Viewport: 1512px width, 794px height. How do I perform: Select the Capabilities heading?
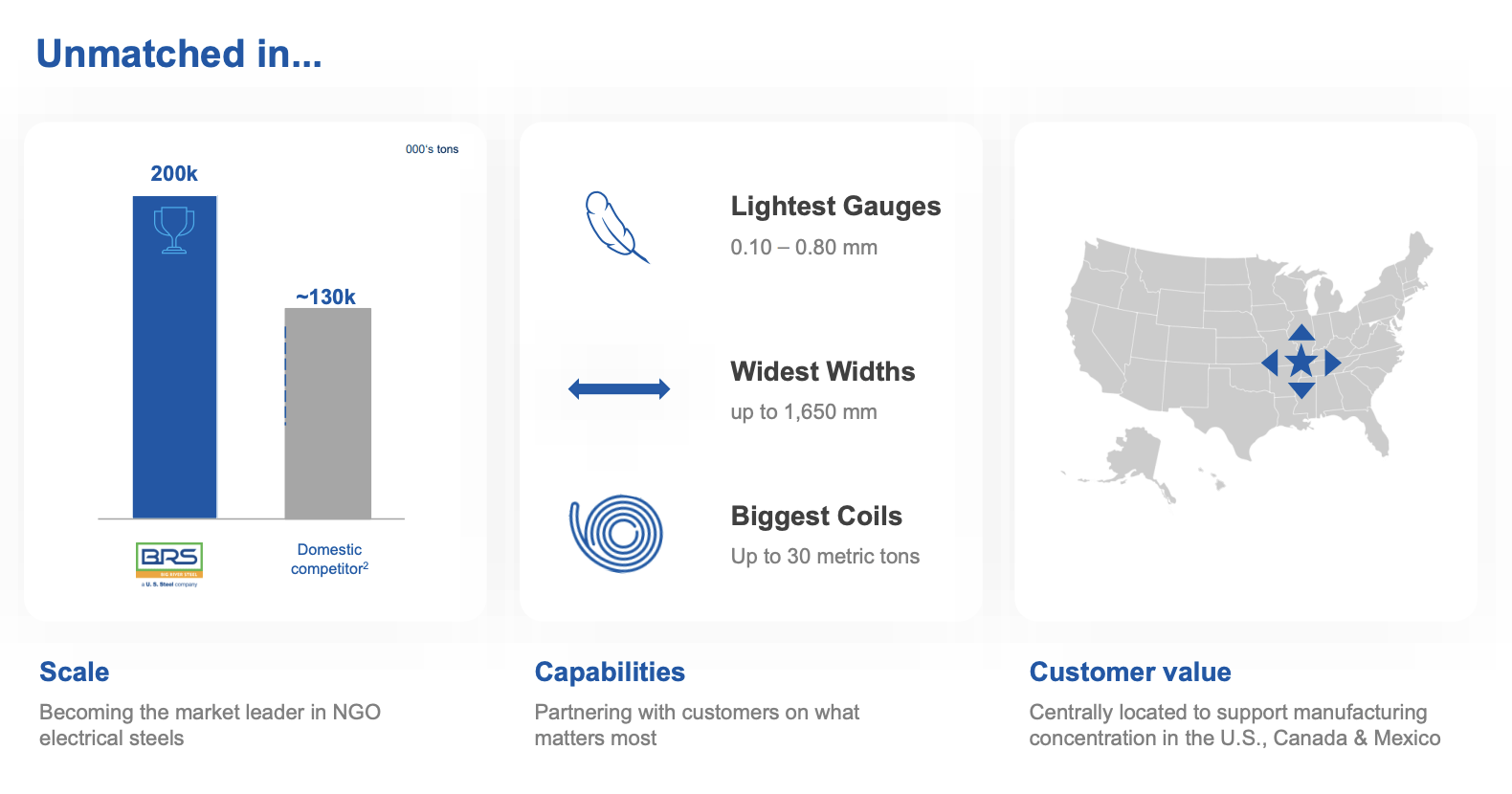click(x=610, y=672)
